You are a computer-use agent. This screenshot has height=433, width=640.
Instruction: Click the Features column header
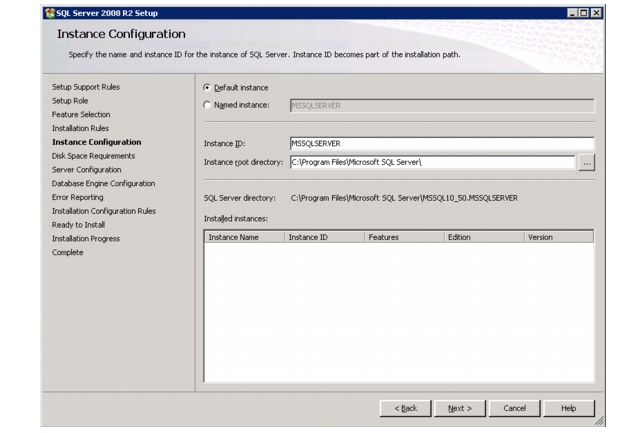tap(404, 237)
